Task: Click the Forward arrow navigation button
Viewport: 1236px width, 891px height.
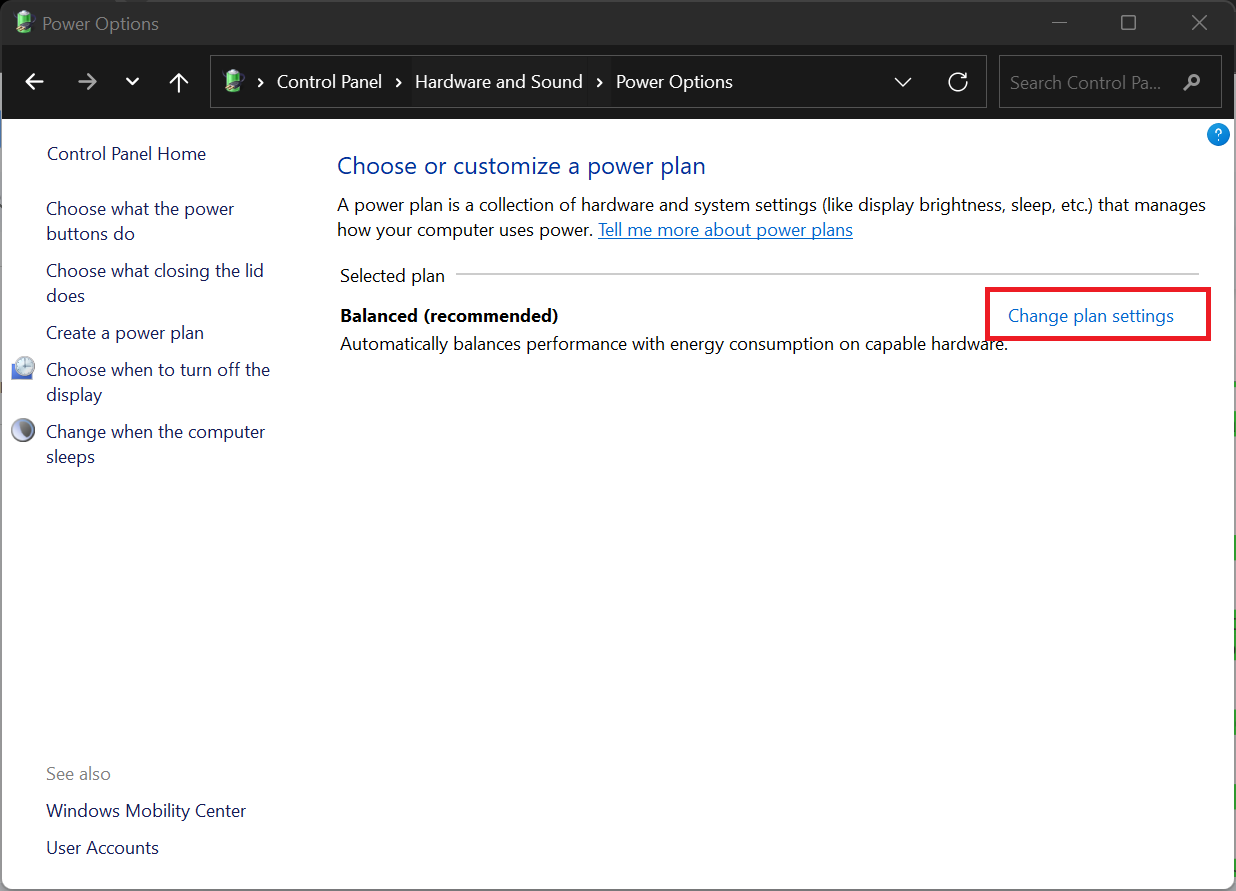Action: pyautogui.click(x=87, y=82)
